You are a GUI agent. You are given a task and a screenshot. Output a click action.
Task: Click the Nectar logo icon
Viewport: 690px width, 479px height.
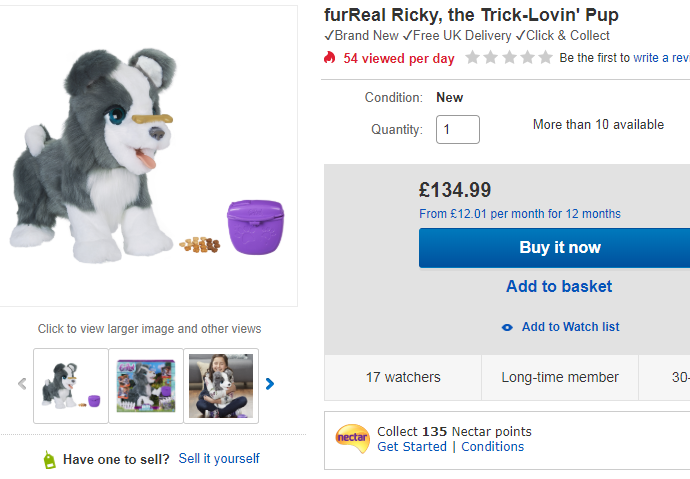click(352, 438)
